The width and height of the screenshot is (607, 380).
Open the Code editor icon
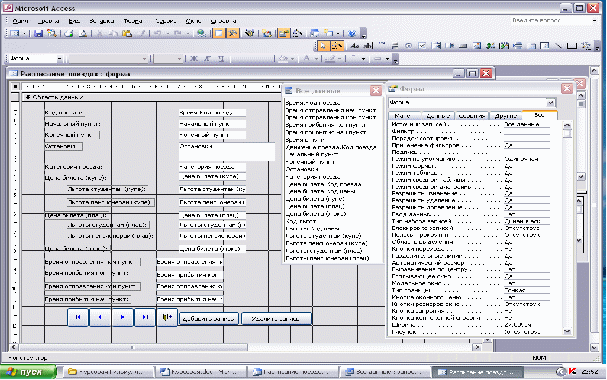point(267,33)
